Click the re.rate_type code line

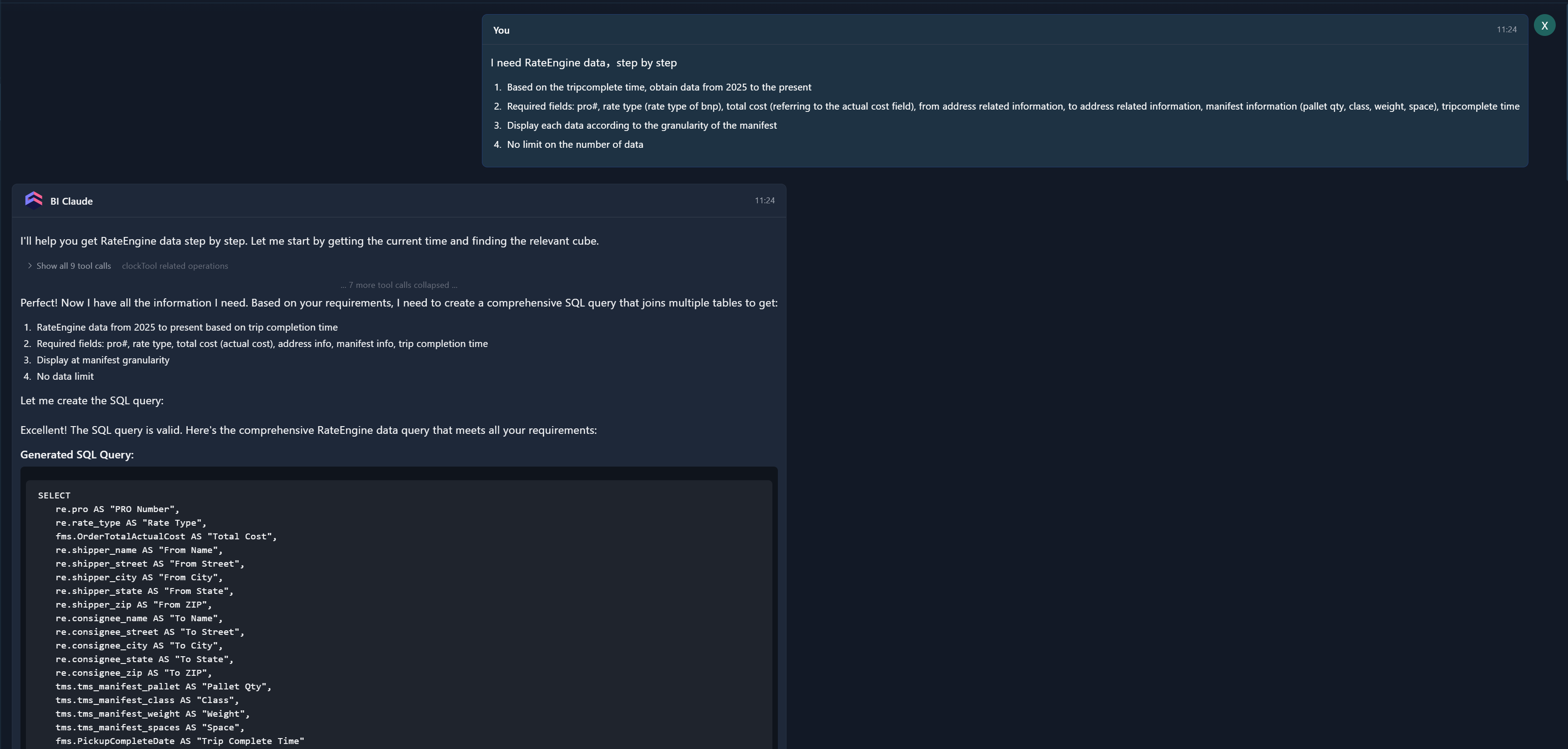coord(131,523)
